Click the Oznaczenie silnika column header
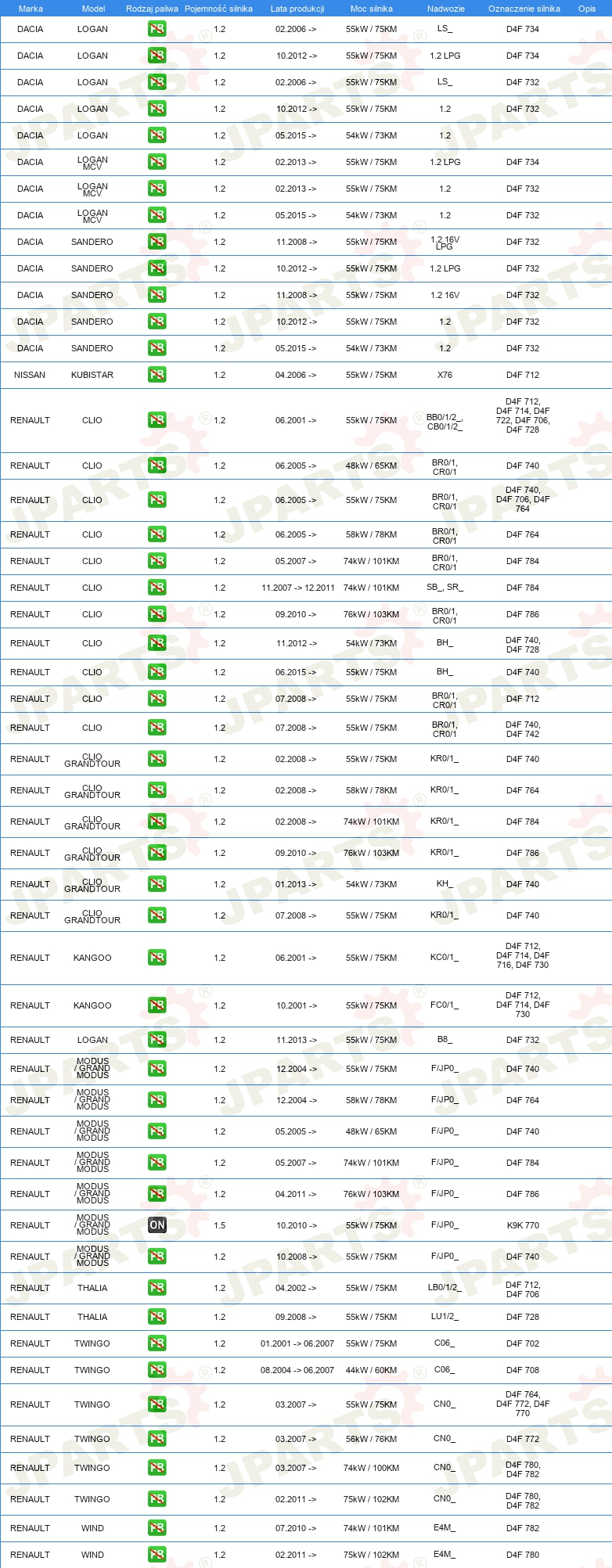612x1568 pixels. (x=524, y=9)
